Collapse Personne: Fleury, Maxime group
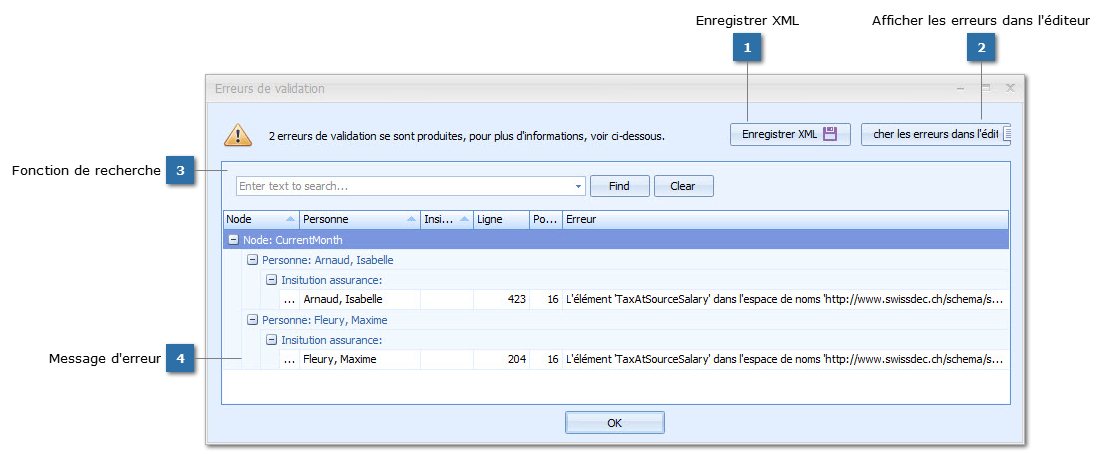The width and height of the screenshot is (1106, 454). click(x=253, y=320)
